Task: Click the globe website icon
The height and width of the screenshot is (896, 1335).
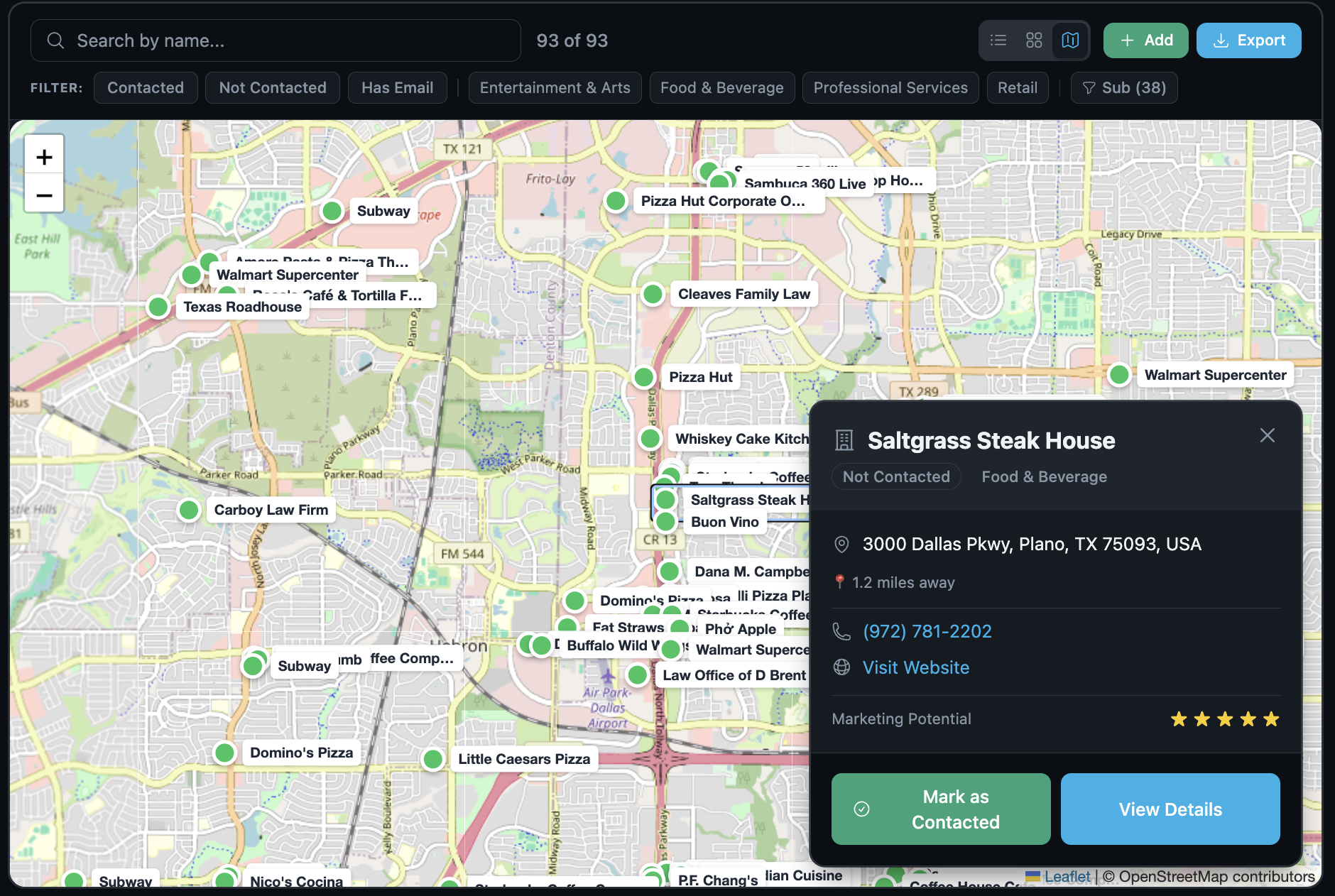Action: (x=841, y=667)
